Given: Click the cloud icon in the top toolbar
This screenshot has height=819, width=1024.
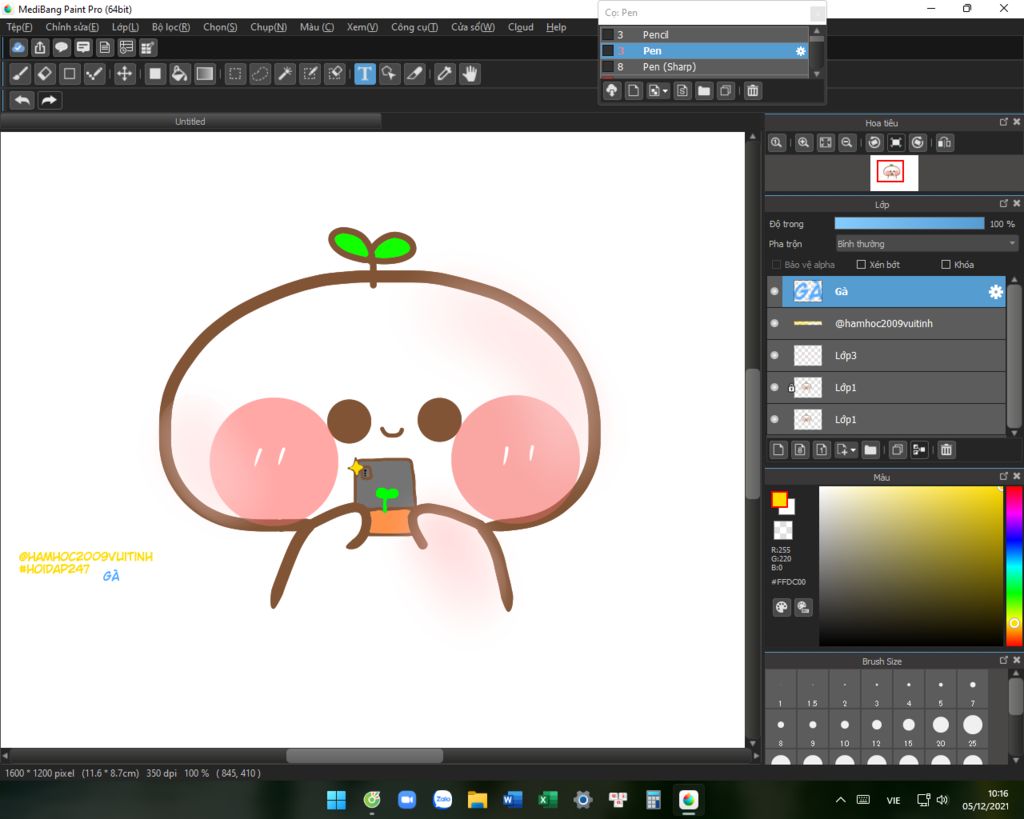Looking at the screenshot, I should [18, 48].
